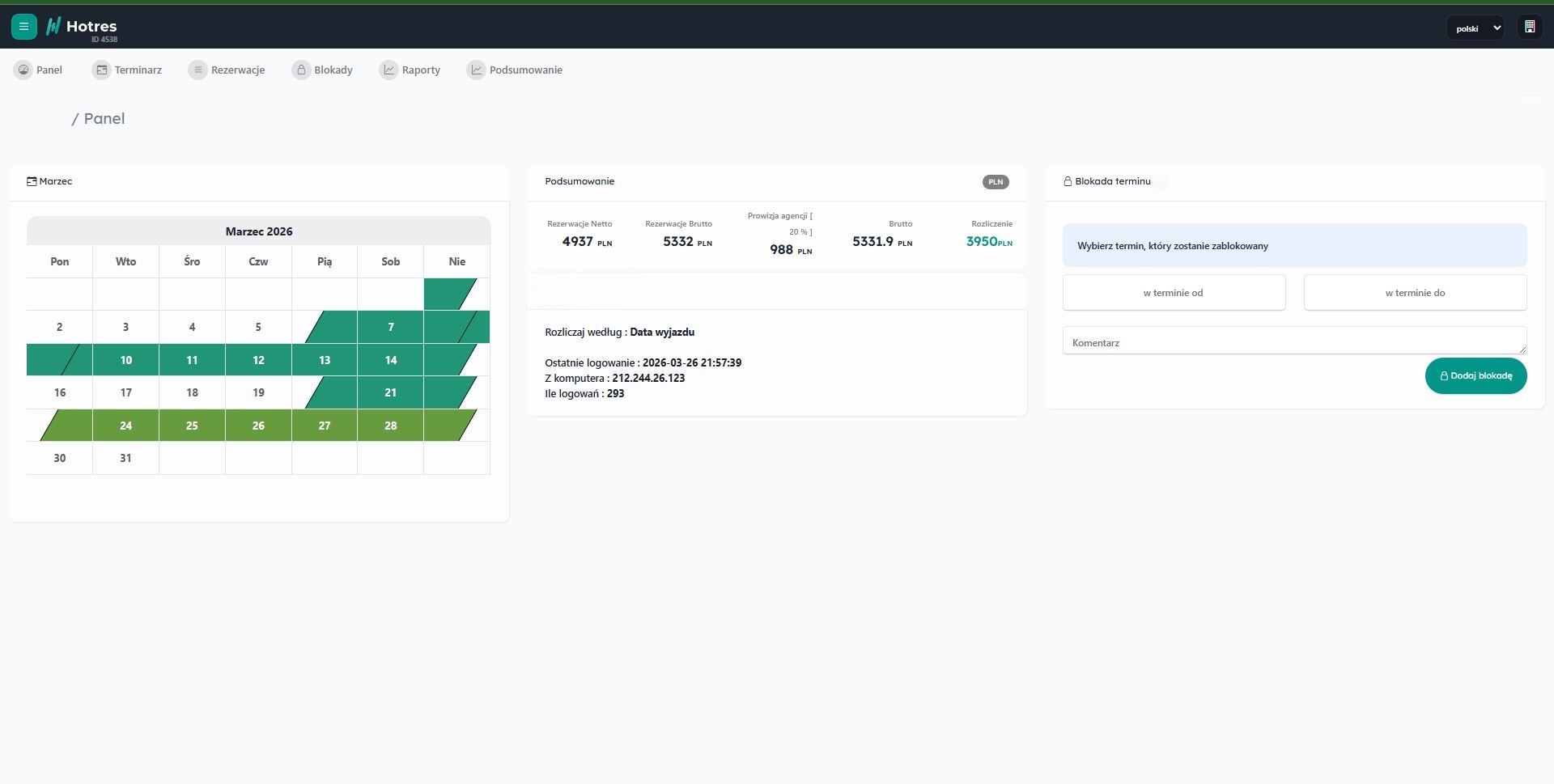This screenshot has width=1554, height=784.
Task: Click the green hamburger menu button
Action: click(x=23, y=27)
